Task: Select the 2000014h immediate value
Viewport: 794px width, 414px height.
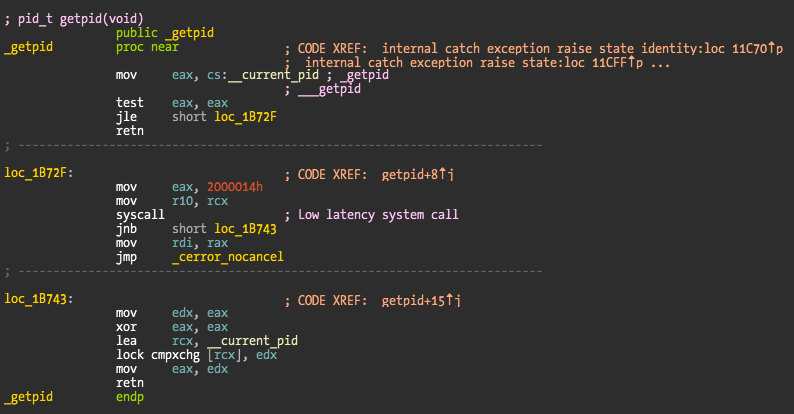Action: pyautogui.click(x=234, y=187)
